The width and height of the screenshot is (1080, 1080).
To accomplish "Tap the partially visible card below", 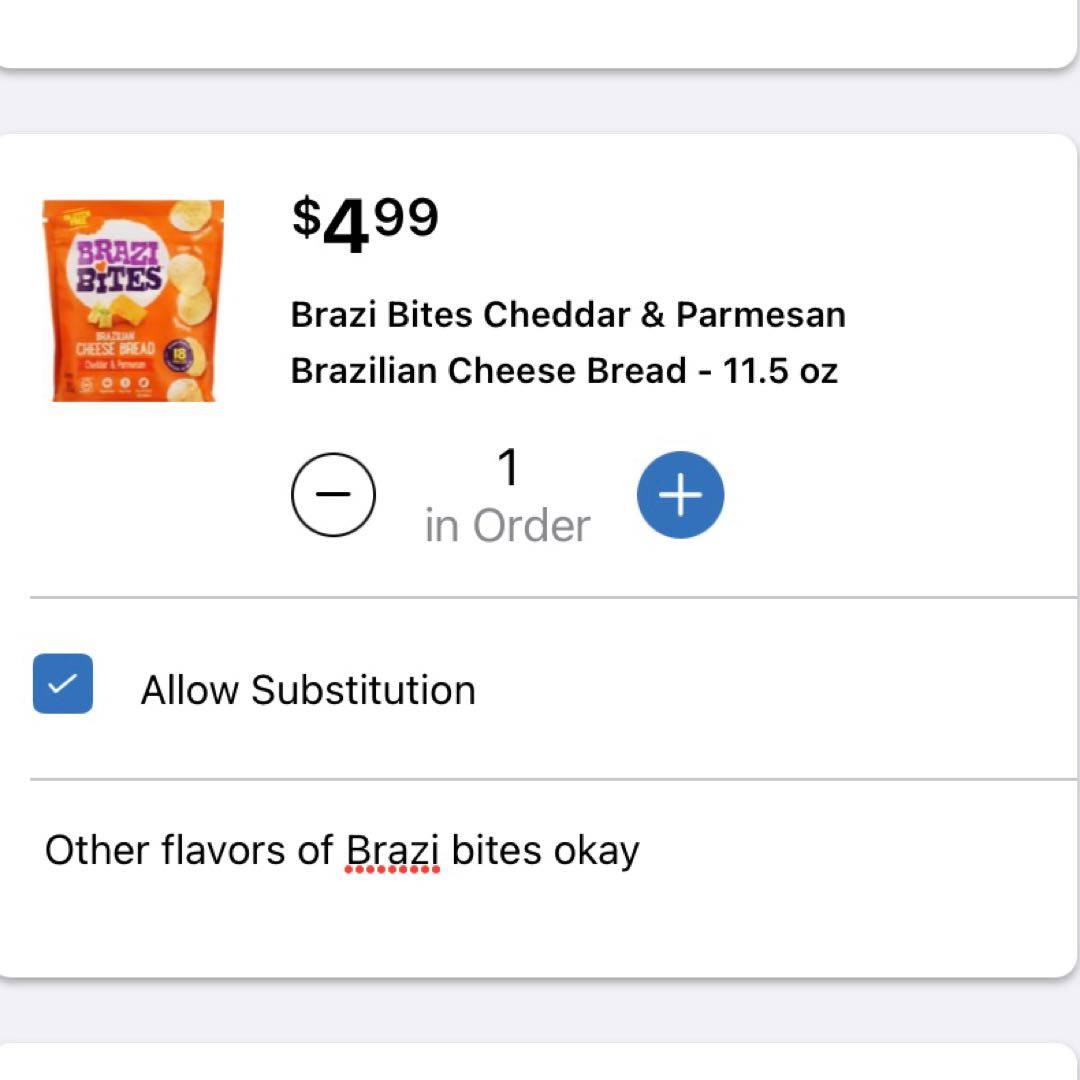I will 540,1062.
